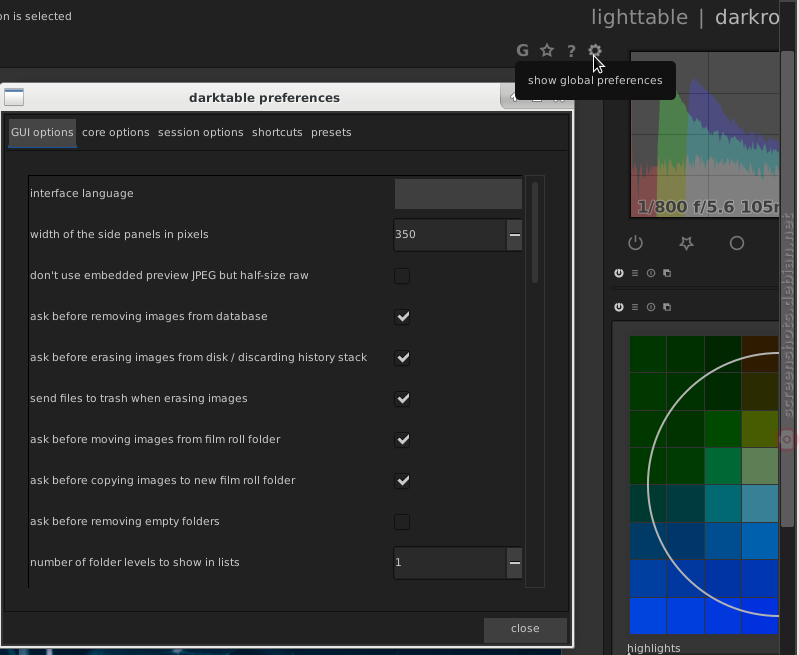Switch off module above the color grid
This screenshot has height=655, width=799.
coord(619,307)
